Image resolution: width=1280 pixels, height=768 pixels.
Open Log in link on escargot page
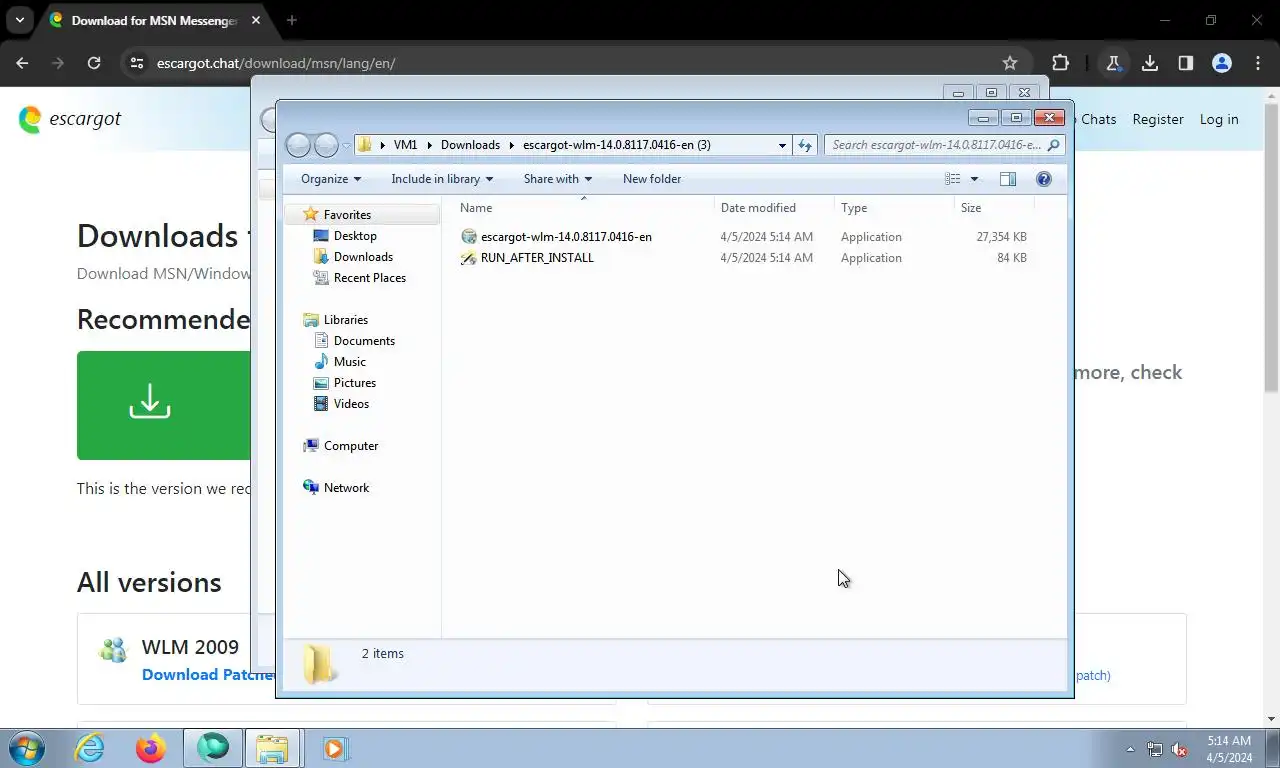1219,119
